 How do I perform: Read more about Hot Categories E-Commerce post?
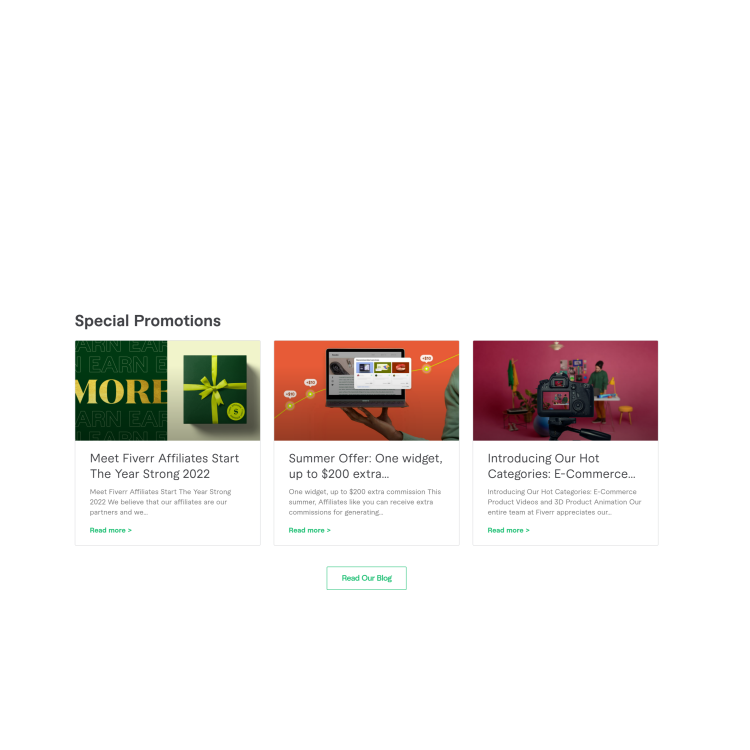click(508, 530)
